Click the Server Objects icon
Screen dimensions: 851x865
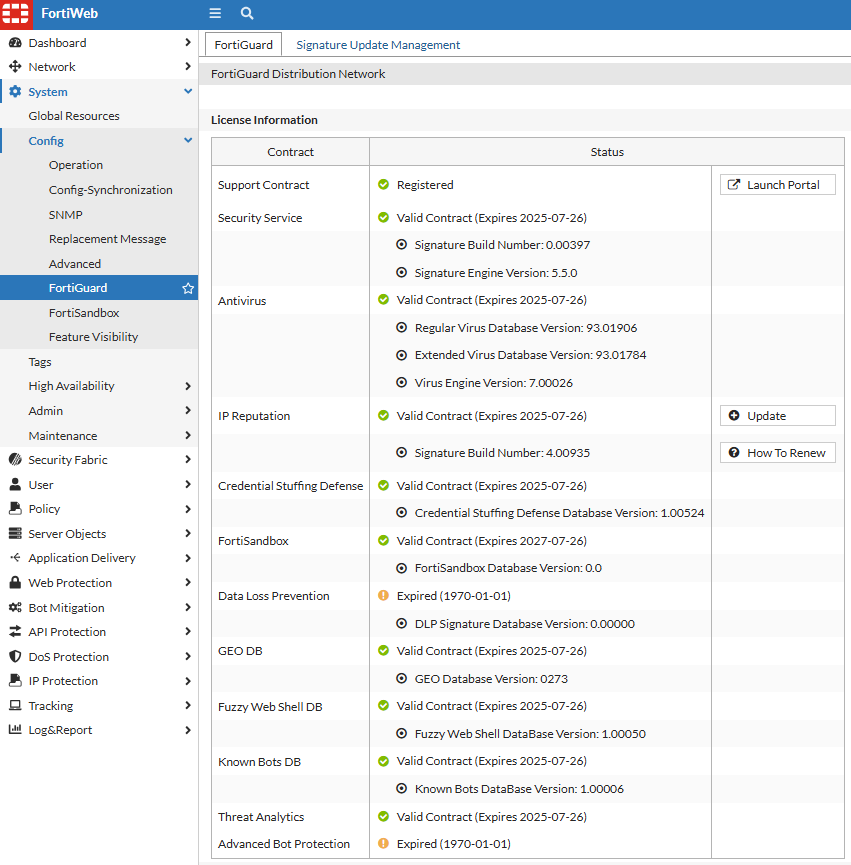point(15,533)
